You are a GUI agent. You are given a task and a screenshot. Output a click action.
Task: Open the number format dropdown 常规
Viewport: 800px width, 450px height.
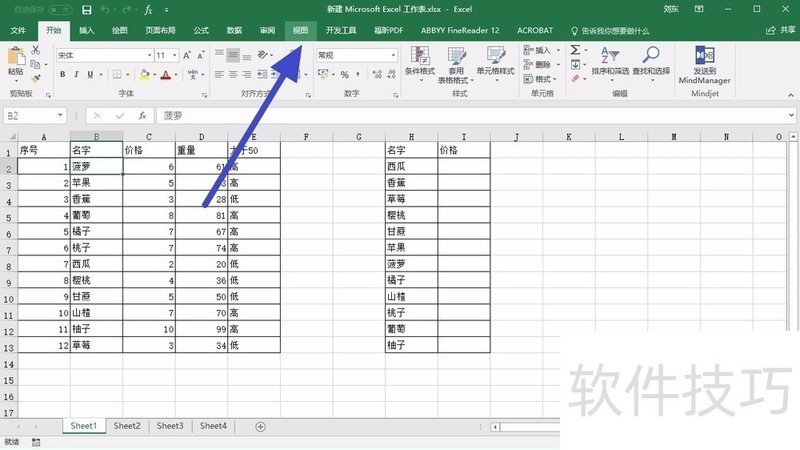pos(393,55)
